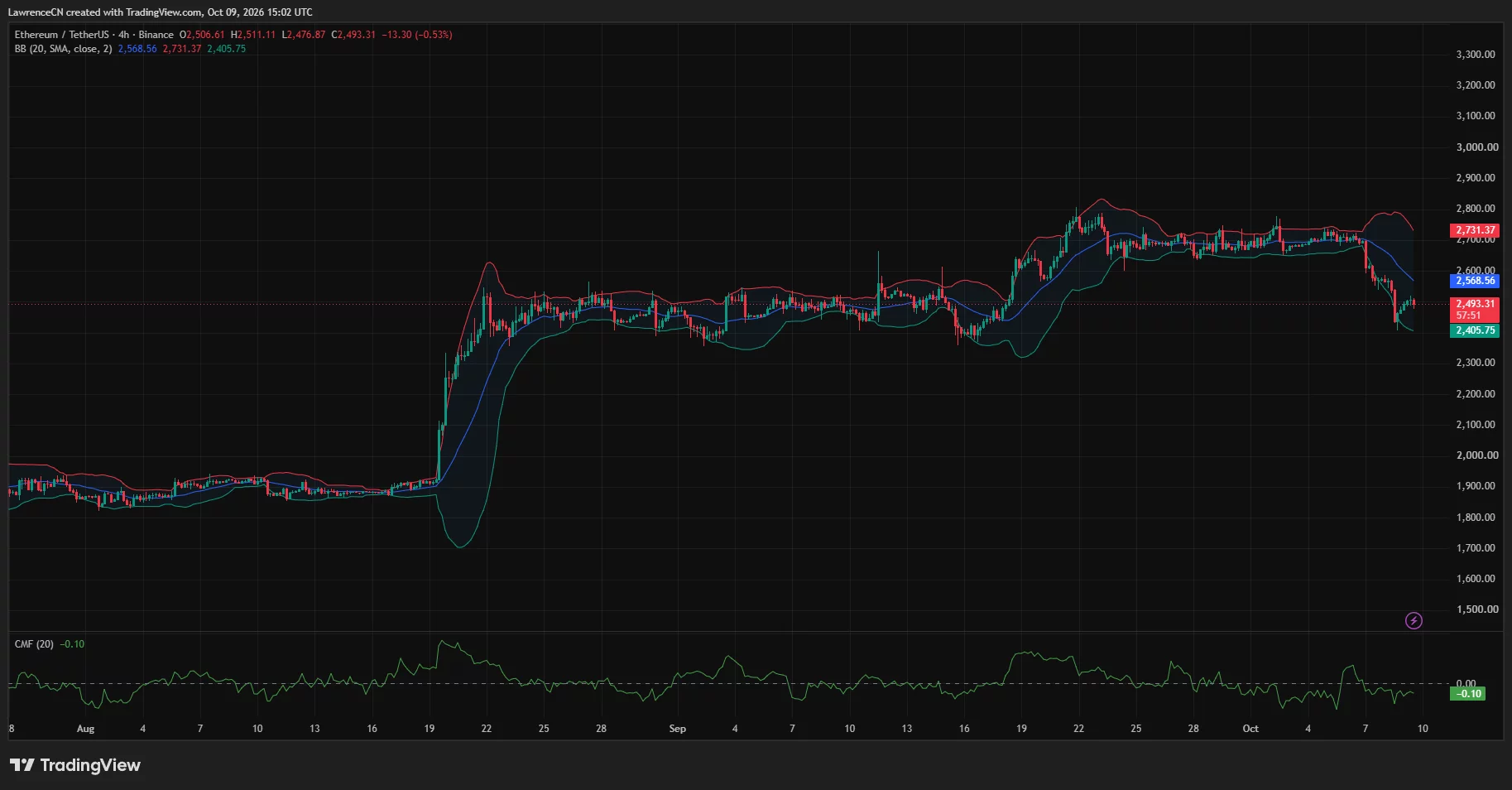Click the low value L2,476.87 in legend
Image resolution: width=1512 pixels, height=790 pixels.
point(304,35)
